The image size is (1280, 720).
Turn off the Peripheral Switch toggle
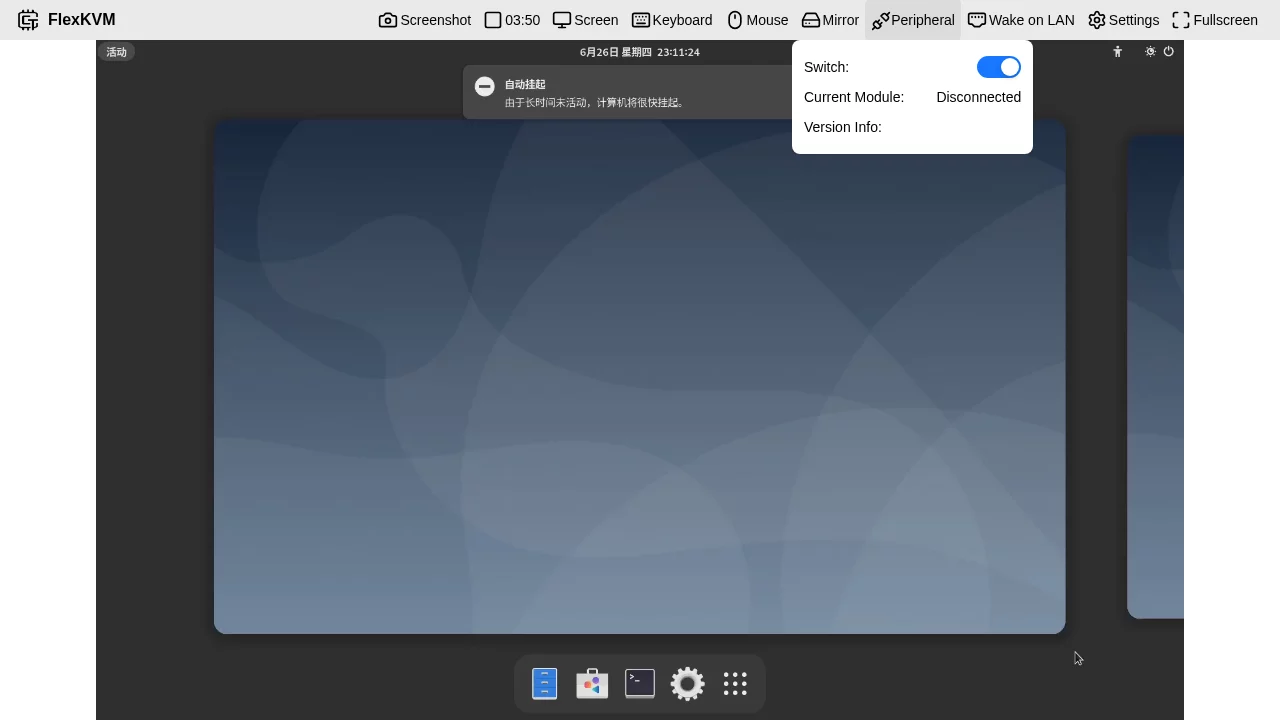(999, 67)
